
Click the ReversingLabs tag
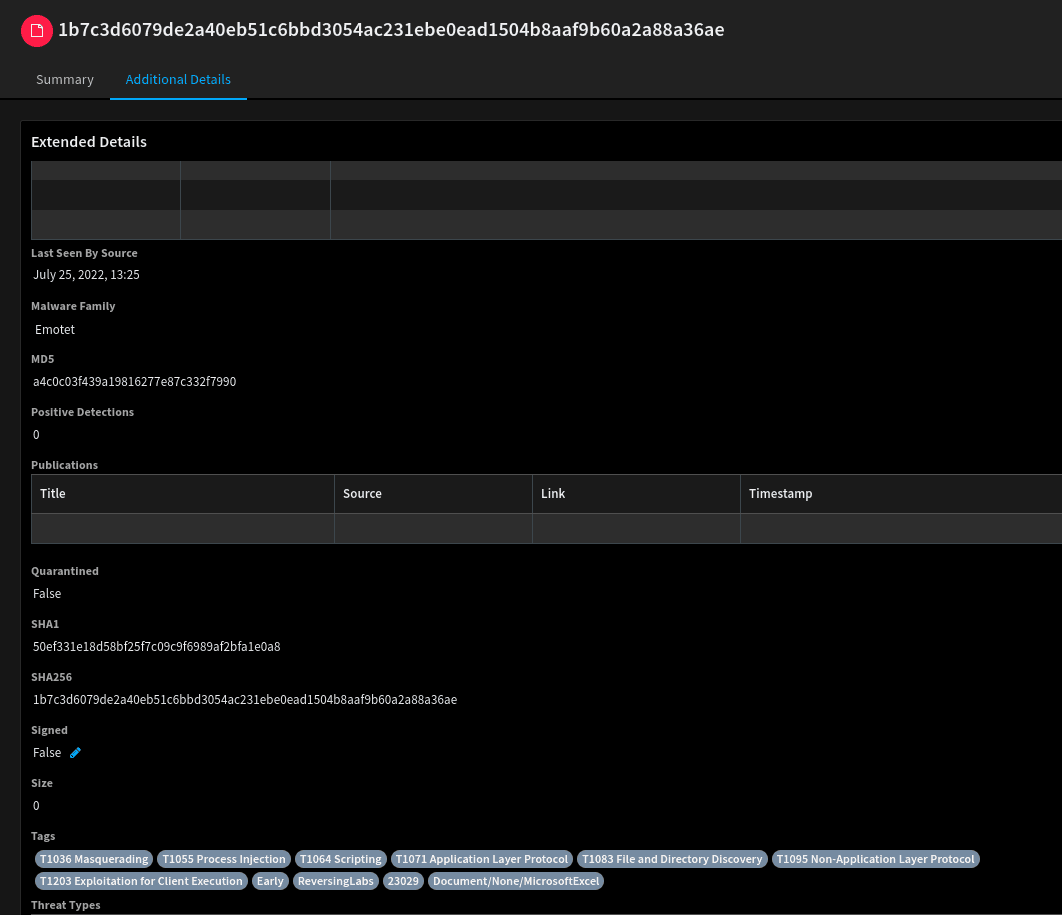(335, 880)
